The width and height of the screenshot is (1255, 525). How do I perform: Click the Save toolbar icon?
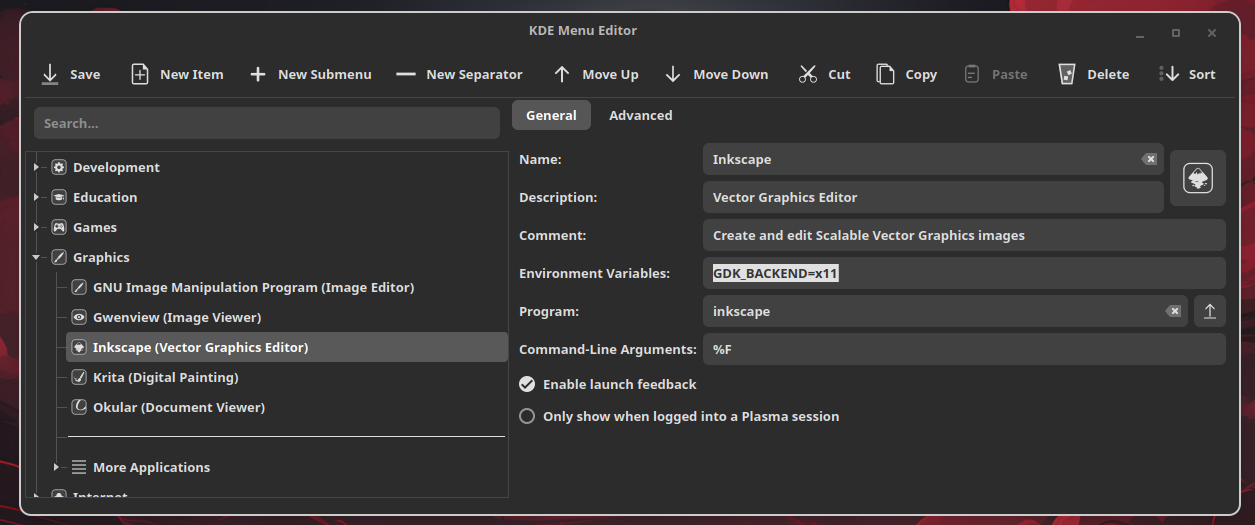pos(50,74)
